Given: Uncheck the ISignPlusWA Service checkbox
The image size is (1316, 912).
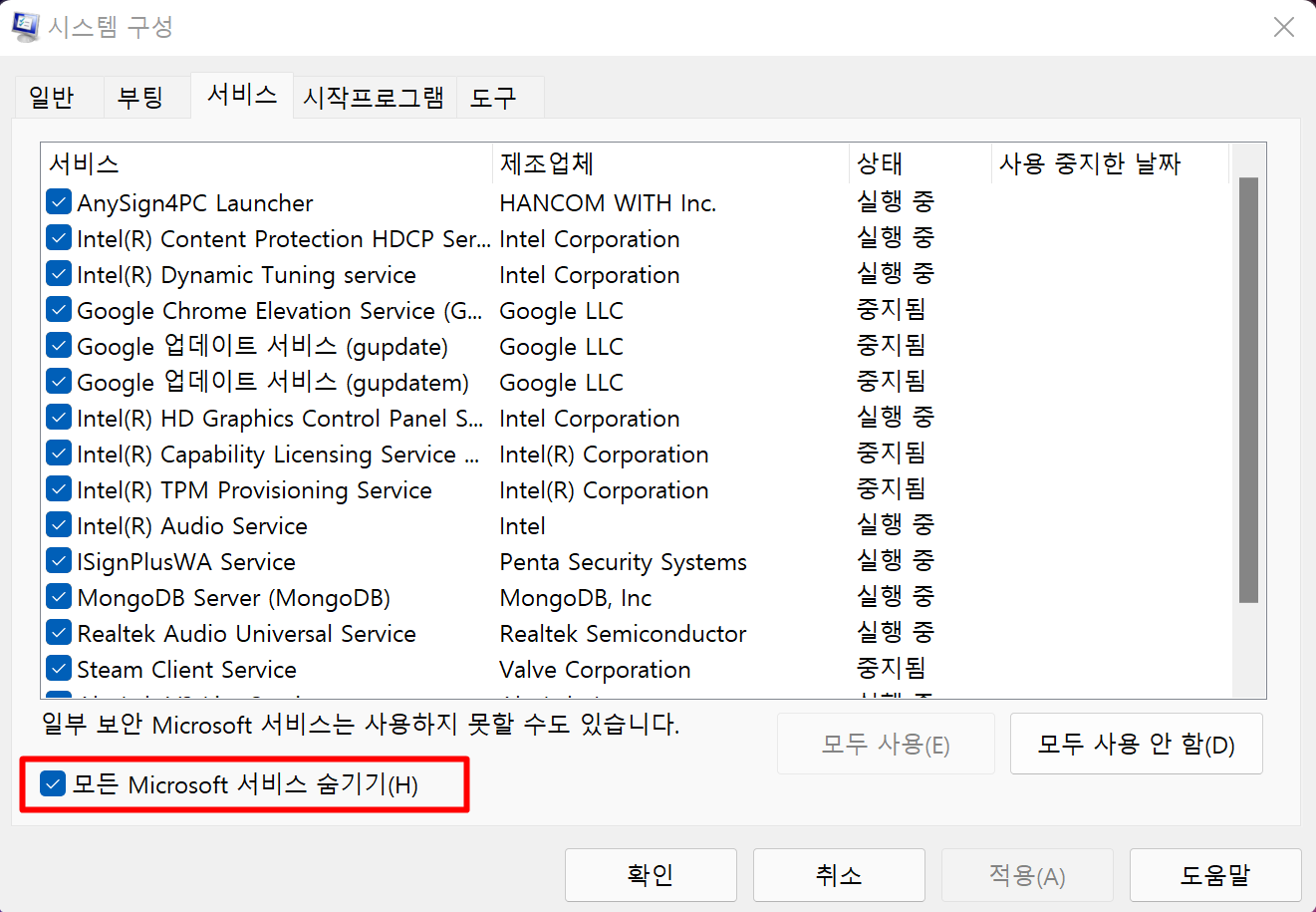Looking at the screenshot, I should pos(59,561).
